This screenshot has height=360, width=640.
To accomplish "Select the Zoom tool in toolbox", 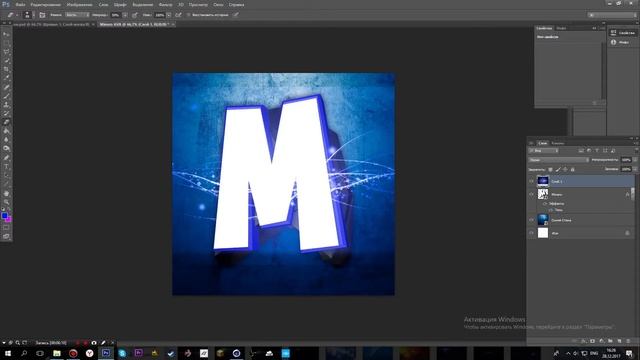I will (x=6, y=202).
